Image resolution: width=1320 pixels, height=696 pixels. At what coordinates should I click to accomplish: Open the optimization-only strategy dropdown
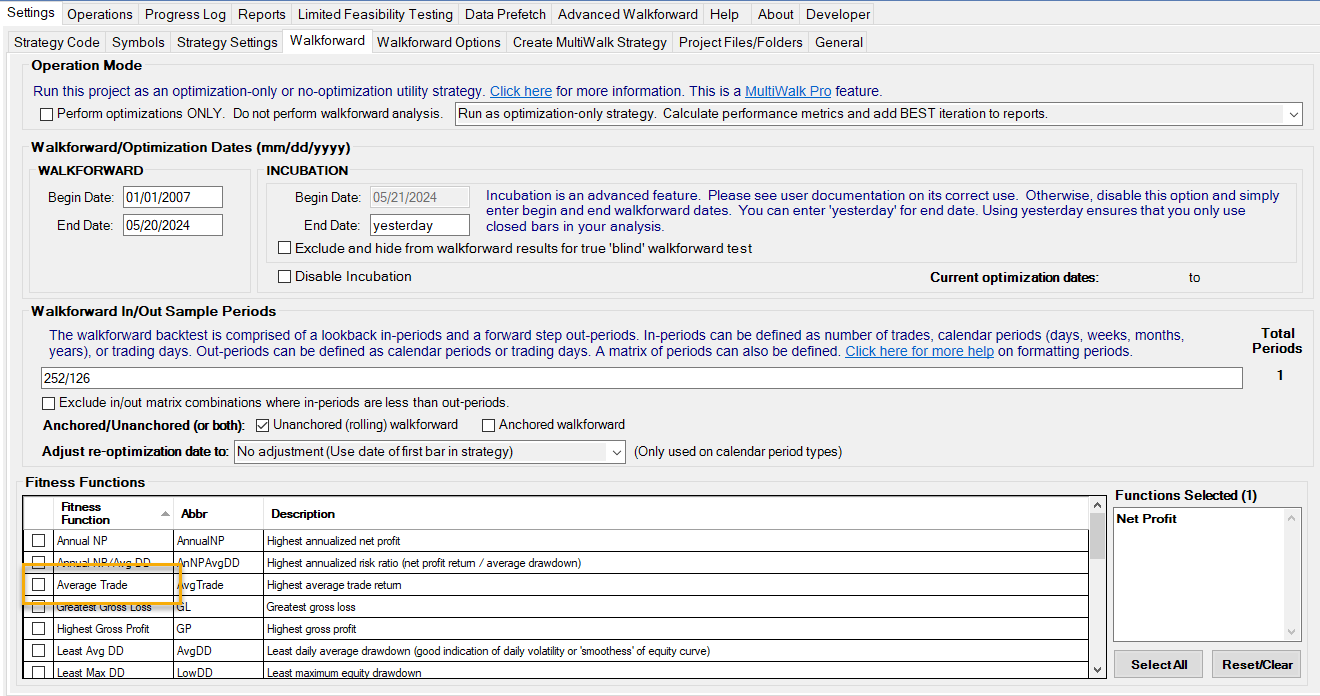pos(1293,114)
